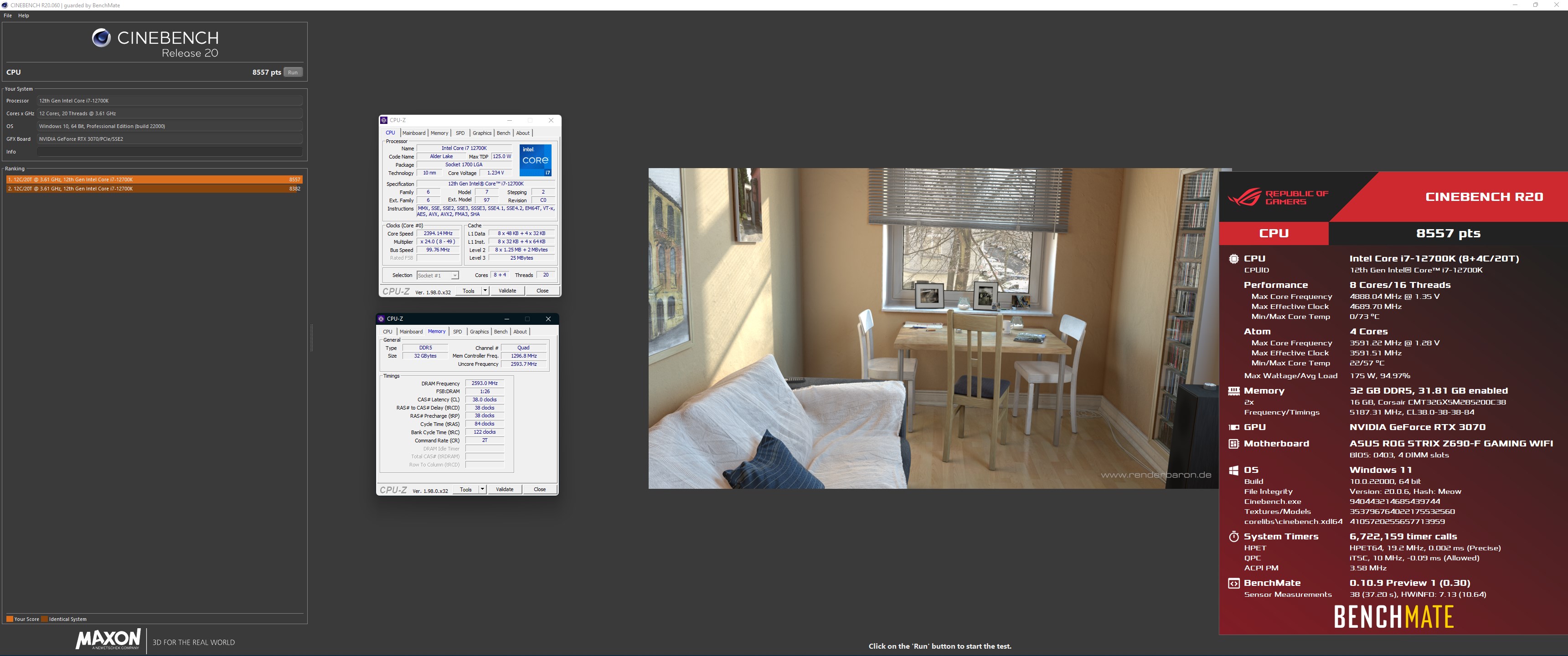Image resolution: width=1568 pixels, height=656 pixels.
Task: Open About tab in the CPU-tab CPU-Z window
Action: tap(523, 133)
